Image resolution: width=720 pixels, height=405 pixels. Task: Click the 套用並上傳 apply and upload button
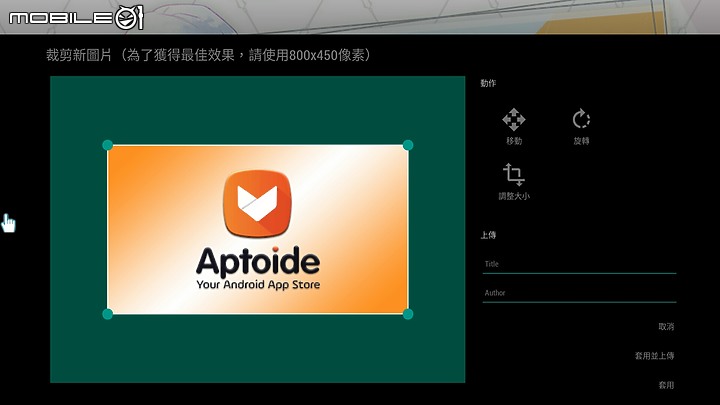tap(654, 355)
